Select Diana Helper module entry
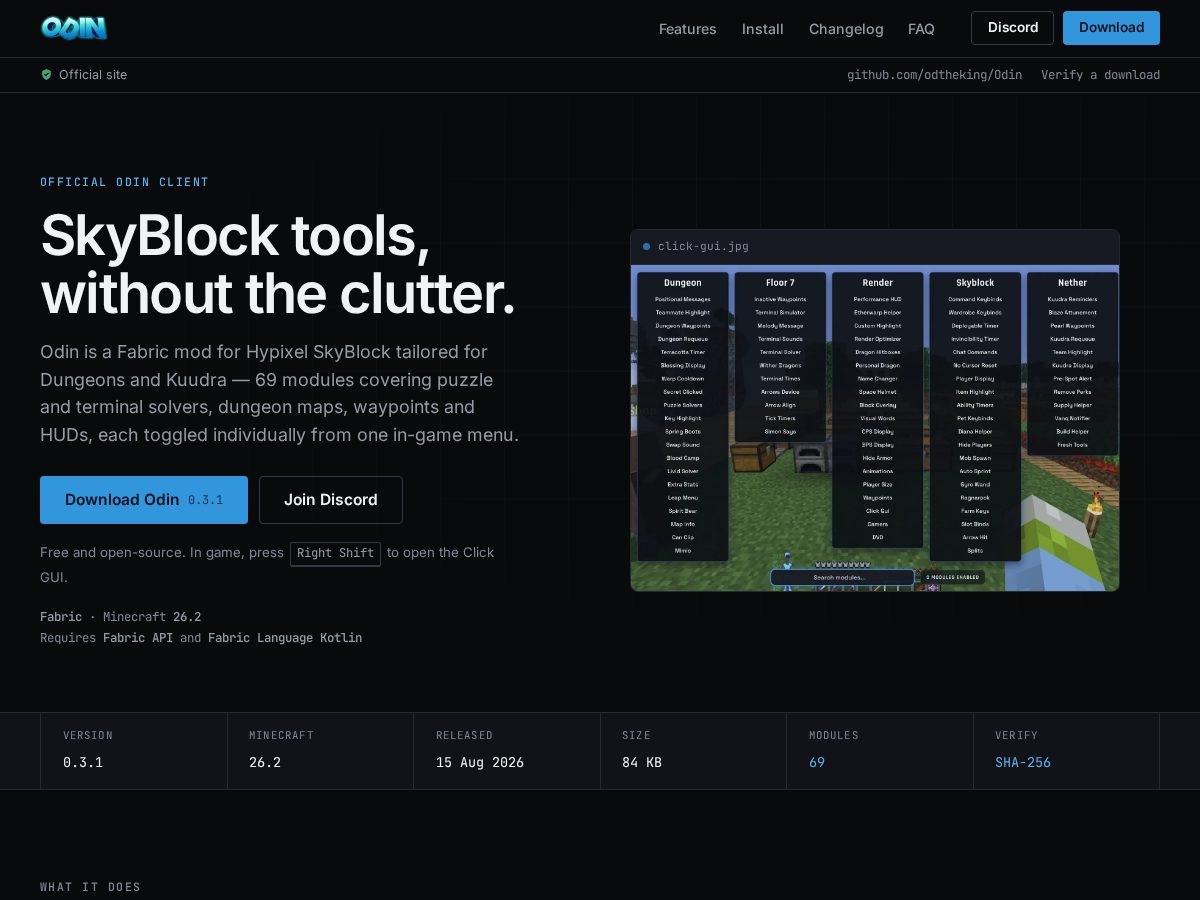This screenshot has width=1200, height=900. pos(975,431)
